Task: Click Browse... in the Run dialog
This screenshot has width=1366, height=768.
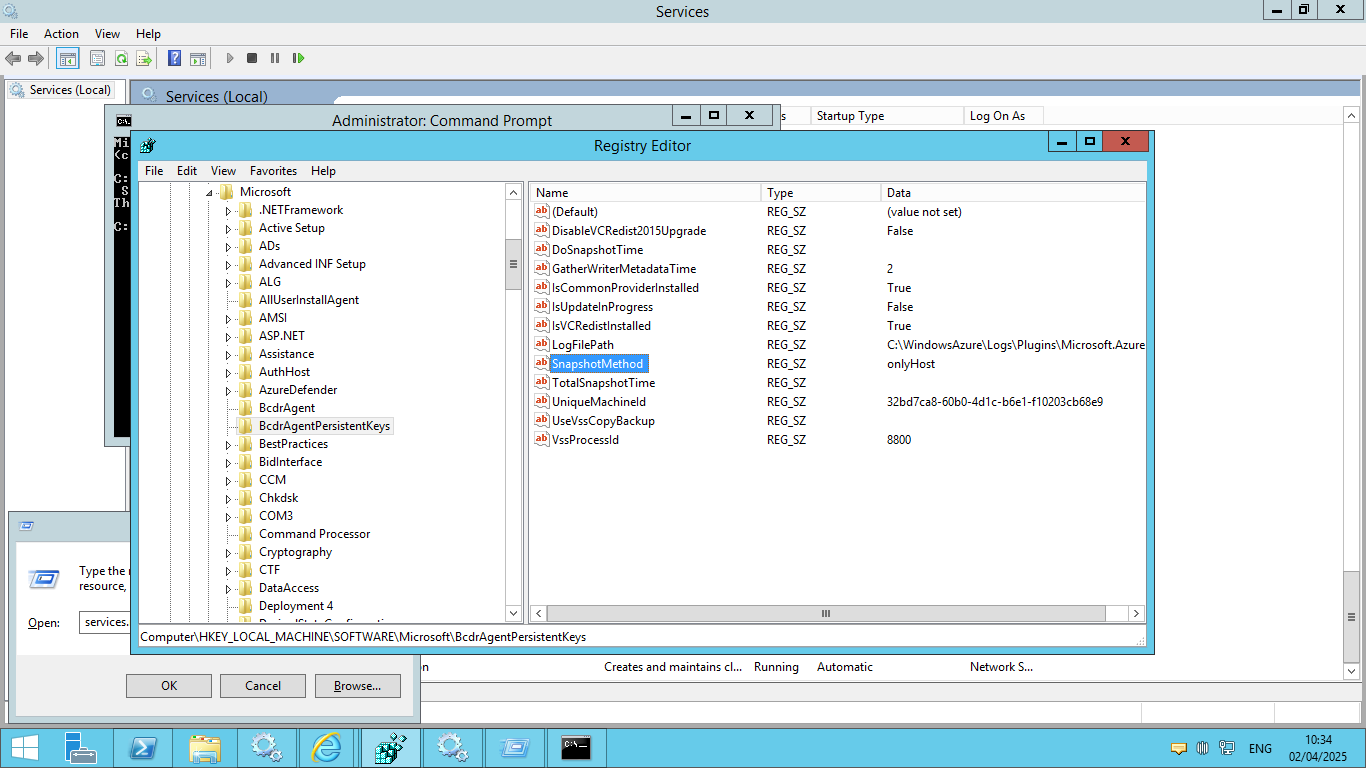Action: click(358, 686)
